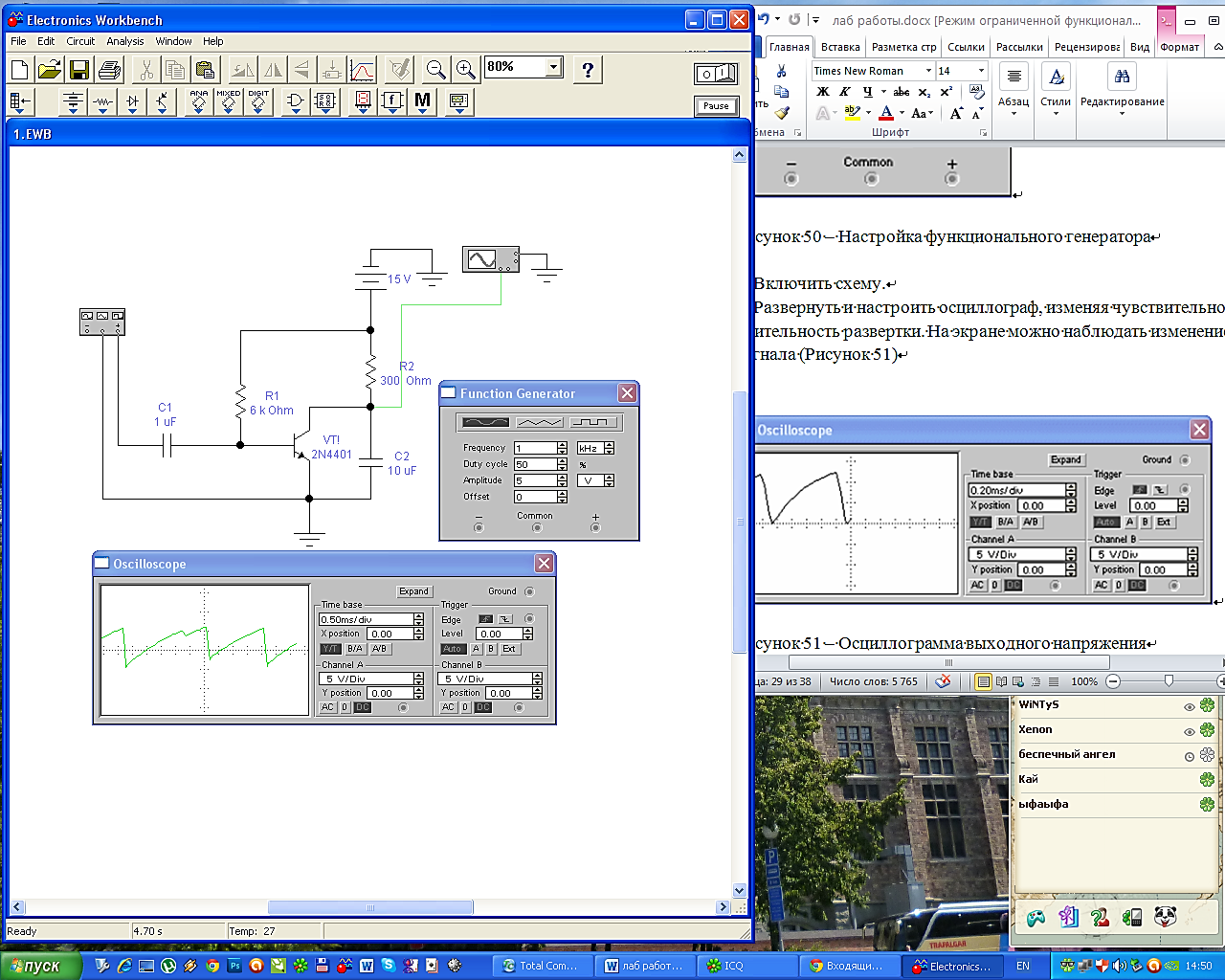
Task: Click the Word bold Ж button
Action: click(823, 92)
